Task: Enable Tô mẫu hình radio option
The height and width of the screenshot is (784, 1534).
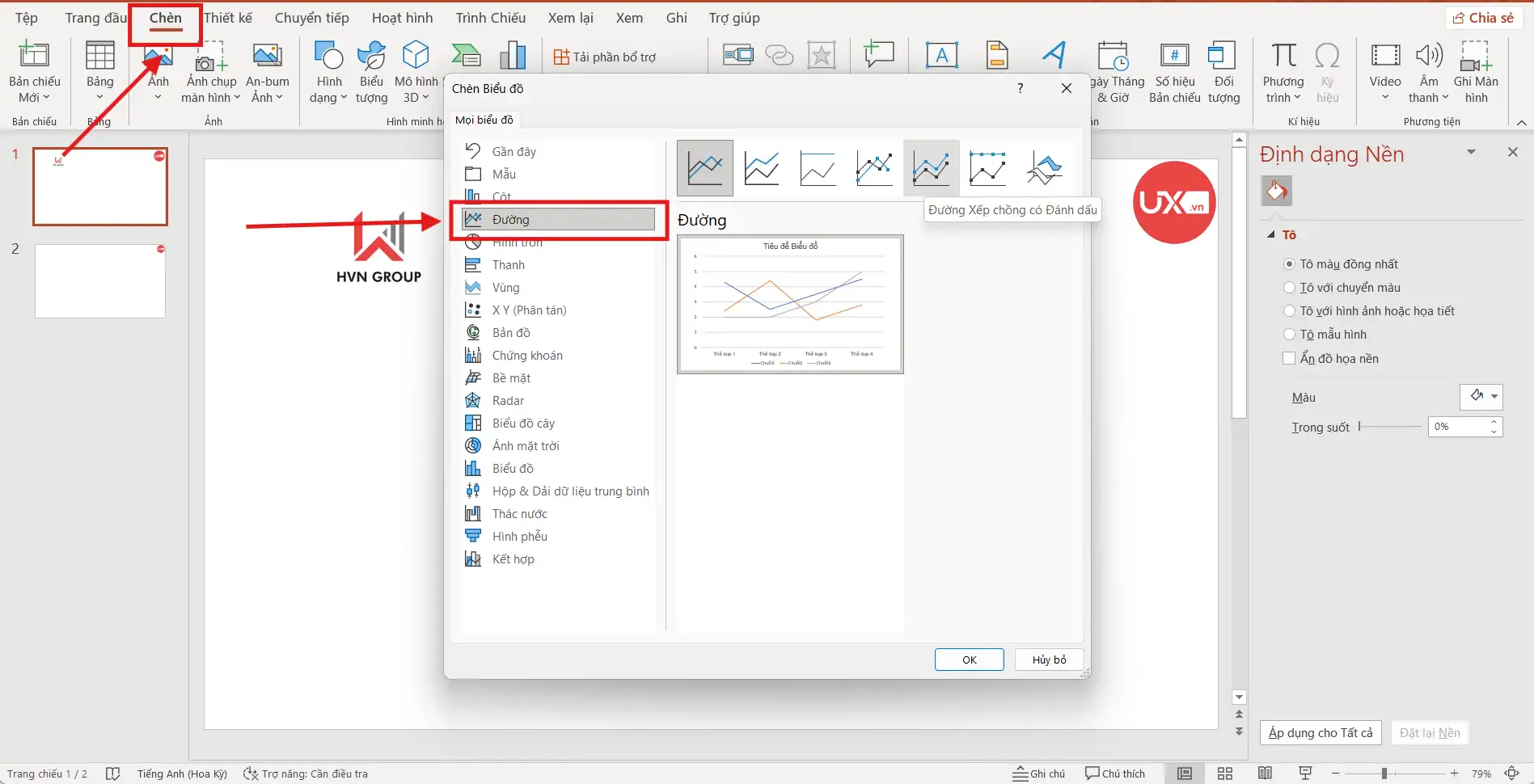Action: [1289, 335]
